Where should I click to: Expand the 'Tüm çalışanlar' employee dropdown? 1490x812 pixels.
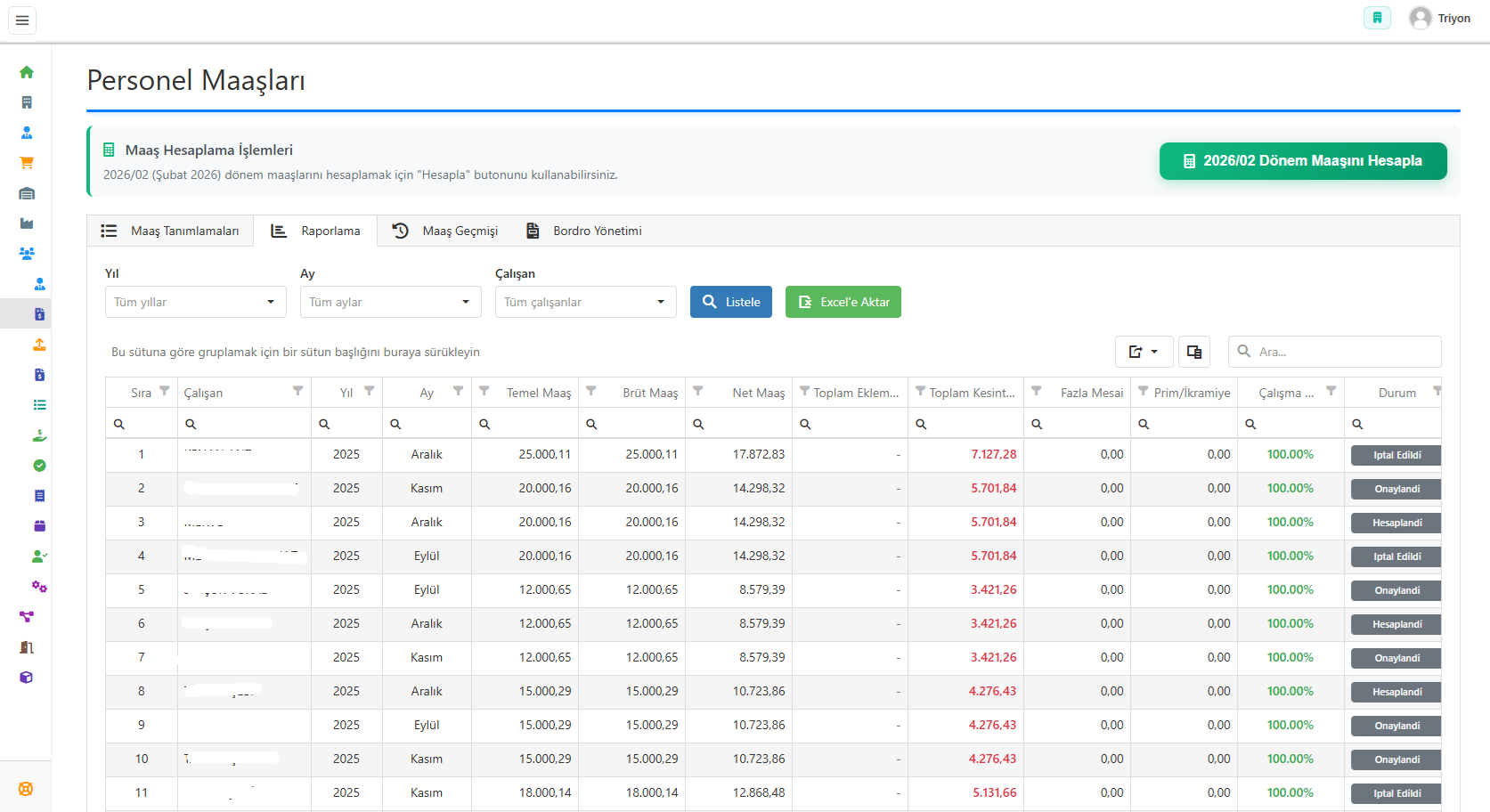[585, 302]
